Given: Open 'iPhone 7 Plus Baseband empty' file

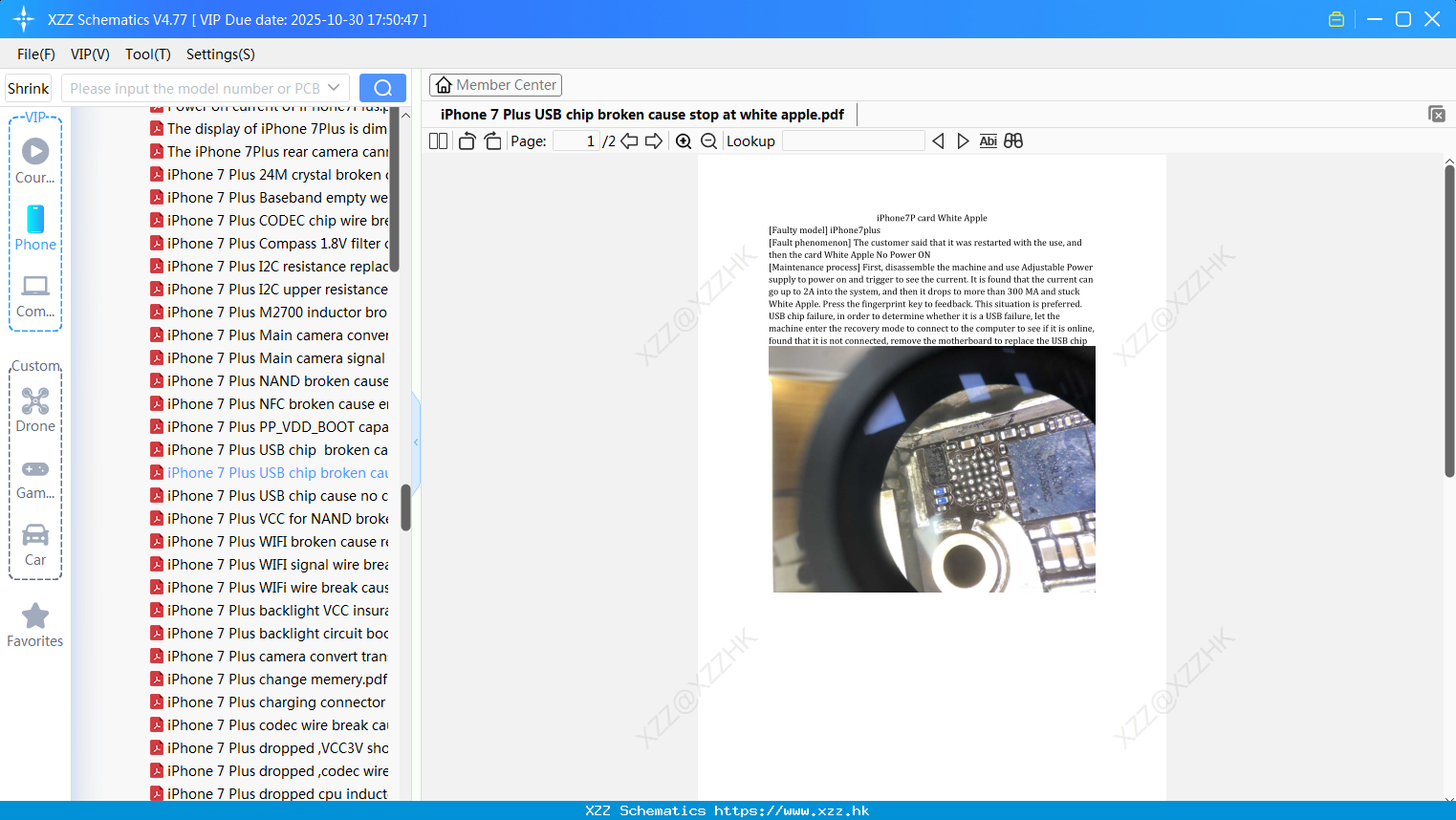Looking at the screenshot, I should (269, 198).
